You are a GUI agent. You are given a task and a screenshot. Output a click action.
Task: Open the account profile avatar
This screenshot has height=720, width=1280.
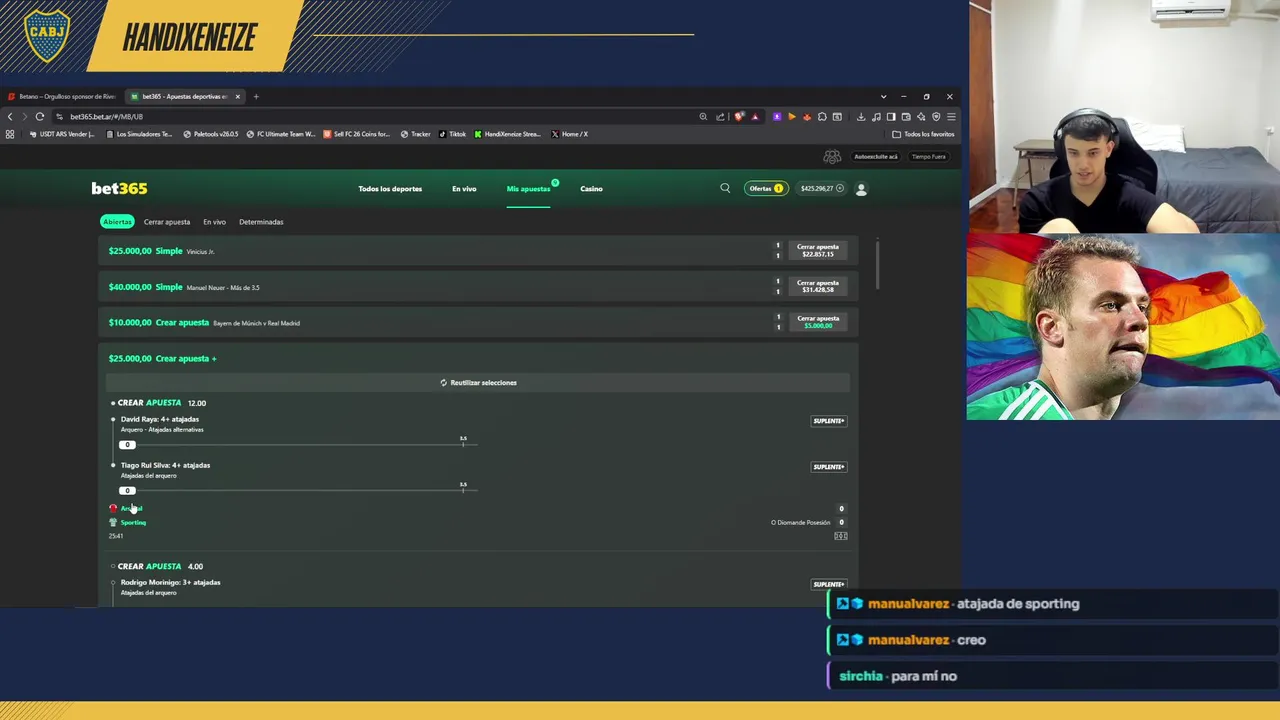pyautogui.click(x=861, y=188)
